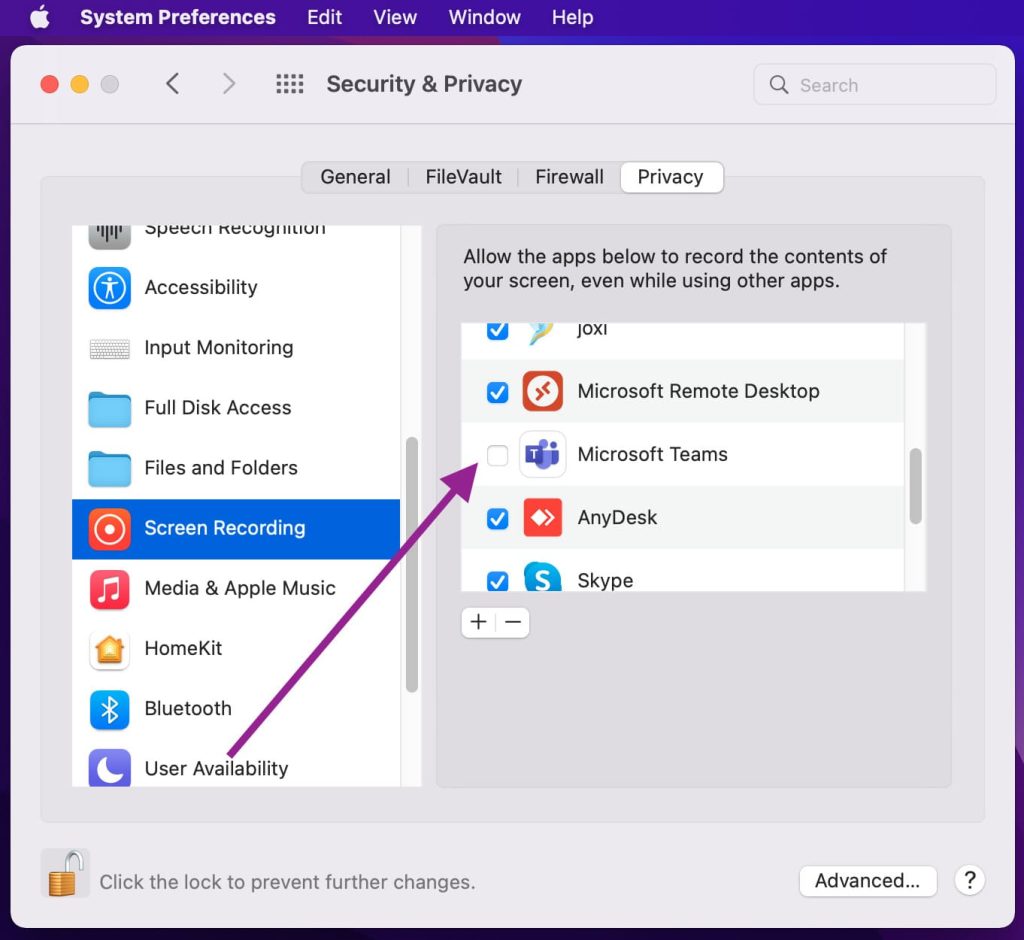The height and width of the screenshot is (940, 1024).
Task: Close the Security & Privacy window
Action: coord(50,84)
